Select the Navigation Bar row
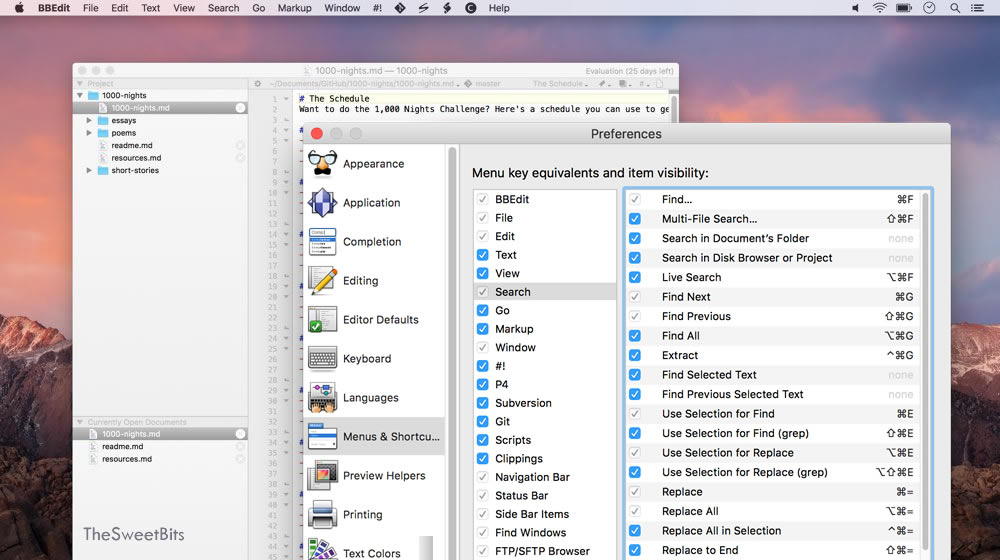The height and width of the screenshot is (560, 1000). click(x=545, y=476)
